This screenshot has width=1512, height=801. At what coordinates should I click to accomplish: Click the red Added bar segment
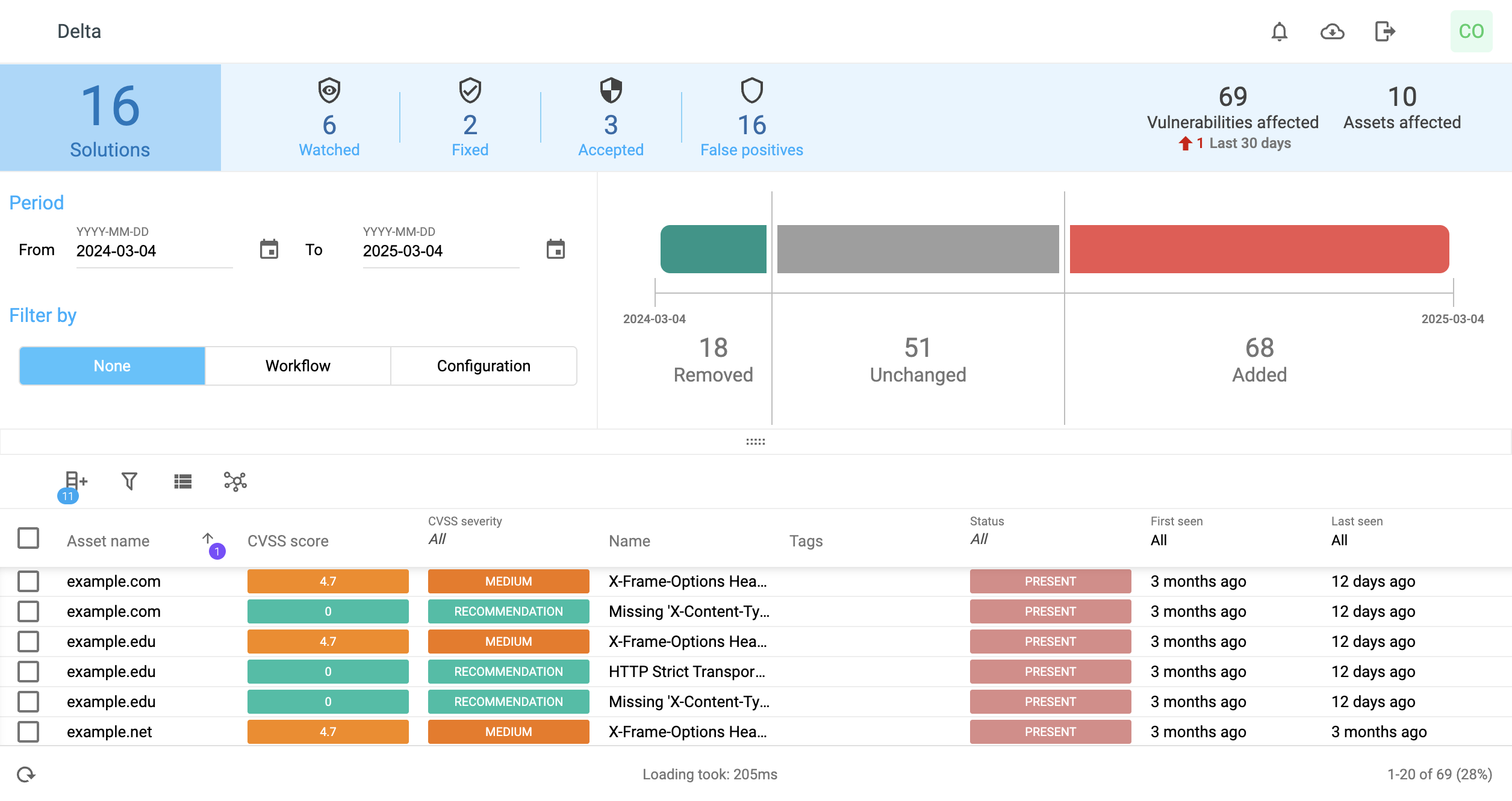tap(1259, 249)
